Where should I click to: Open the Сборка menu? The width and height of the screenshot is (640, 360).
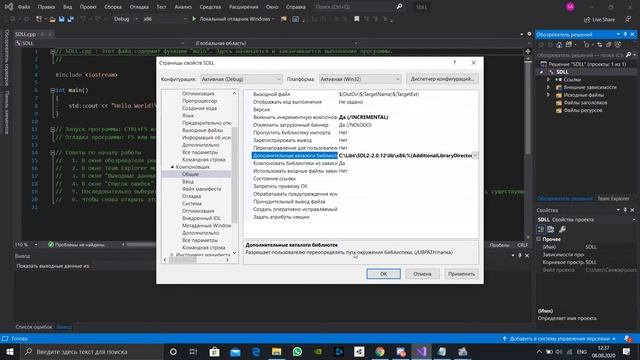click(113, 7)
